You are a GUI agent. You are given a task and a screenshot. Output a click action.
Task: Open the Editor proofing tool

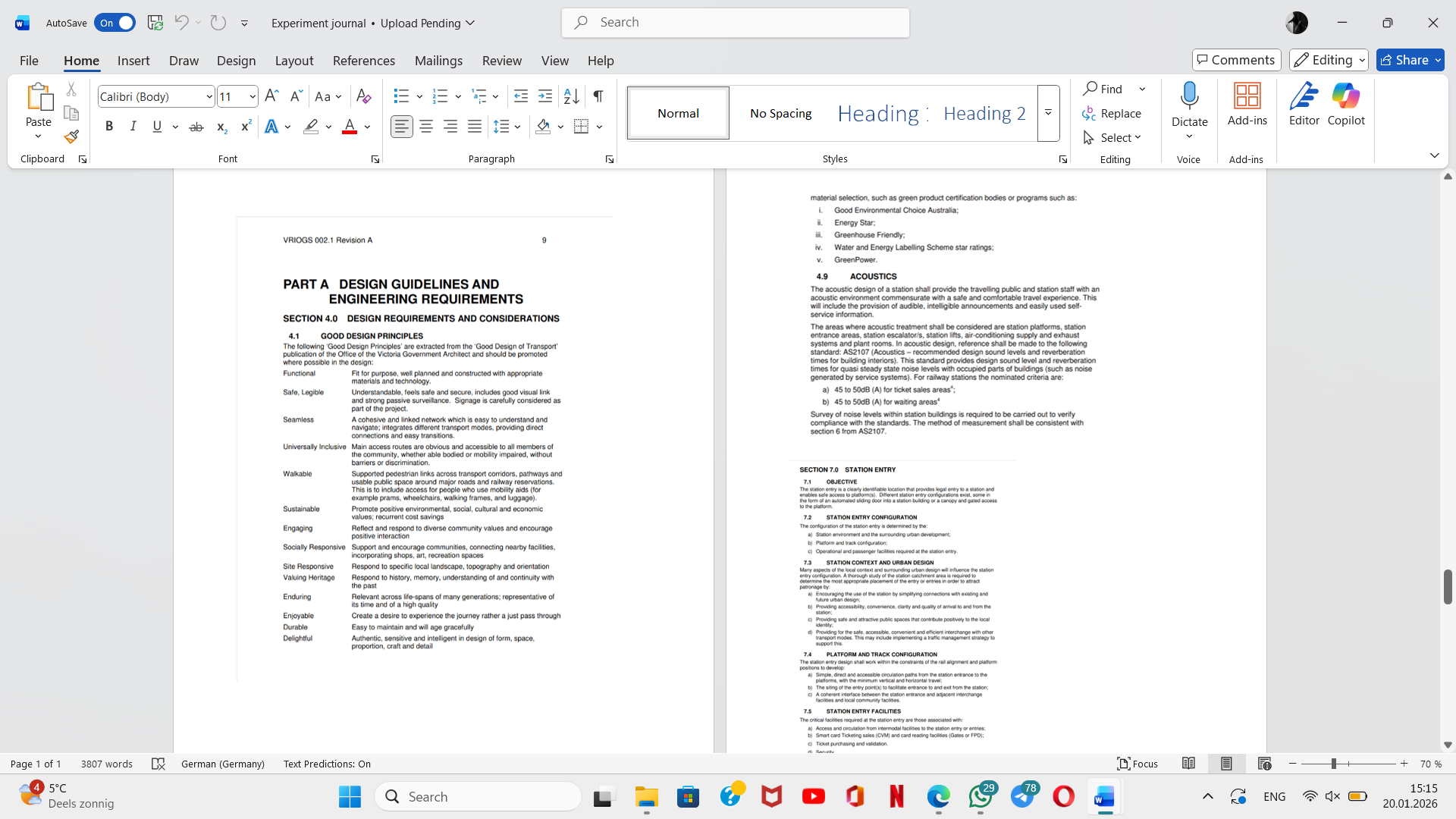point(1304,104)
